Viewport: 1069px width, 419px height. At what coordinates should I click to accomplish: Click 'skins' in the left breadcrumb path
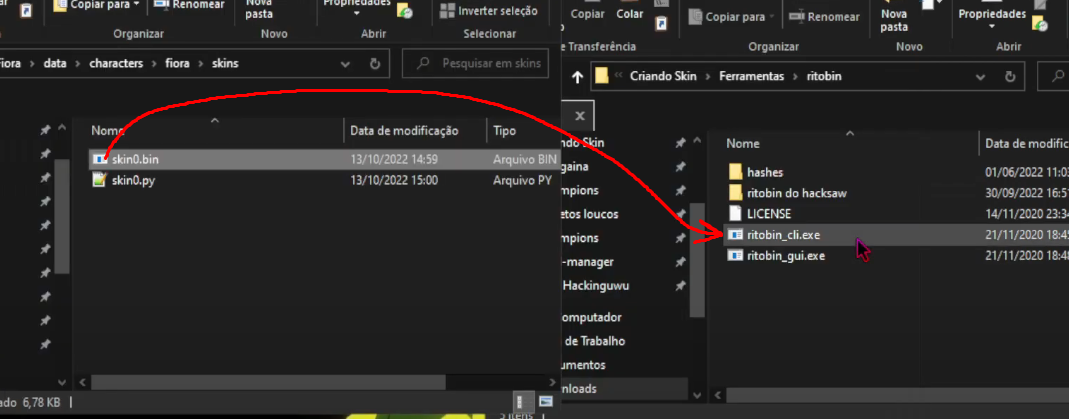tap(224, 63)
